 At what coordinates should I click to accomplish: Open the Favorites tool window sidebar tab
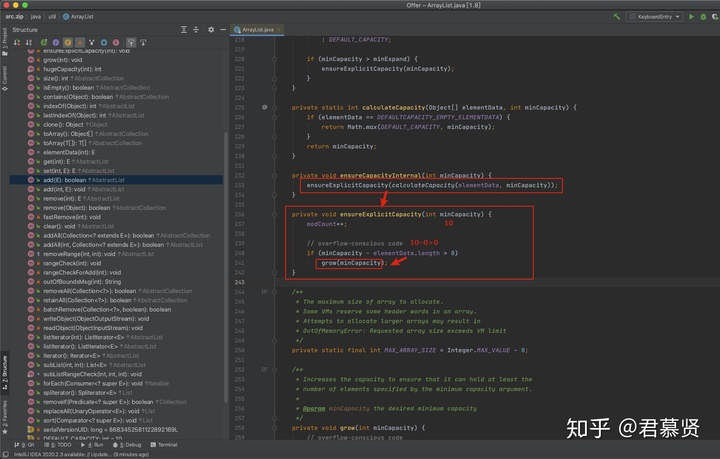[5, 417]
